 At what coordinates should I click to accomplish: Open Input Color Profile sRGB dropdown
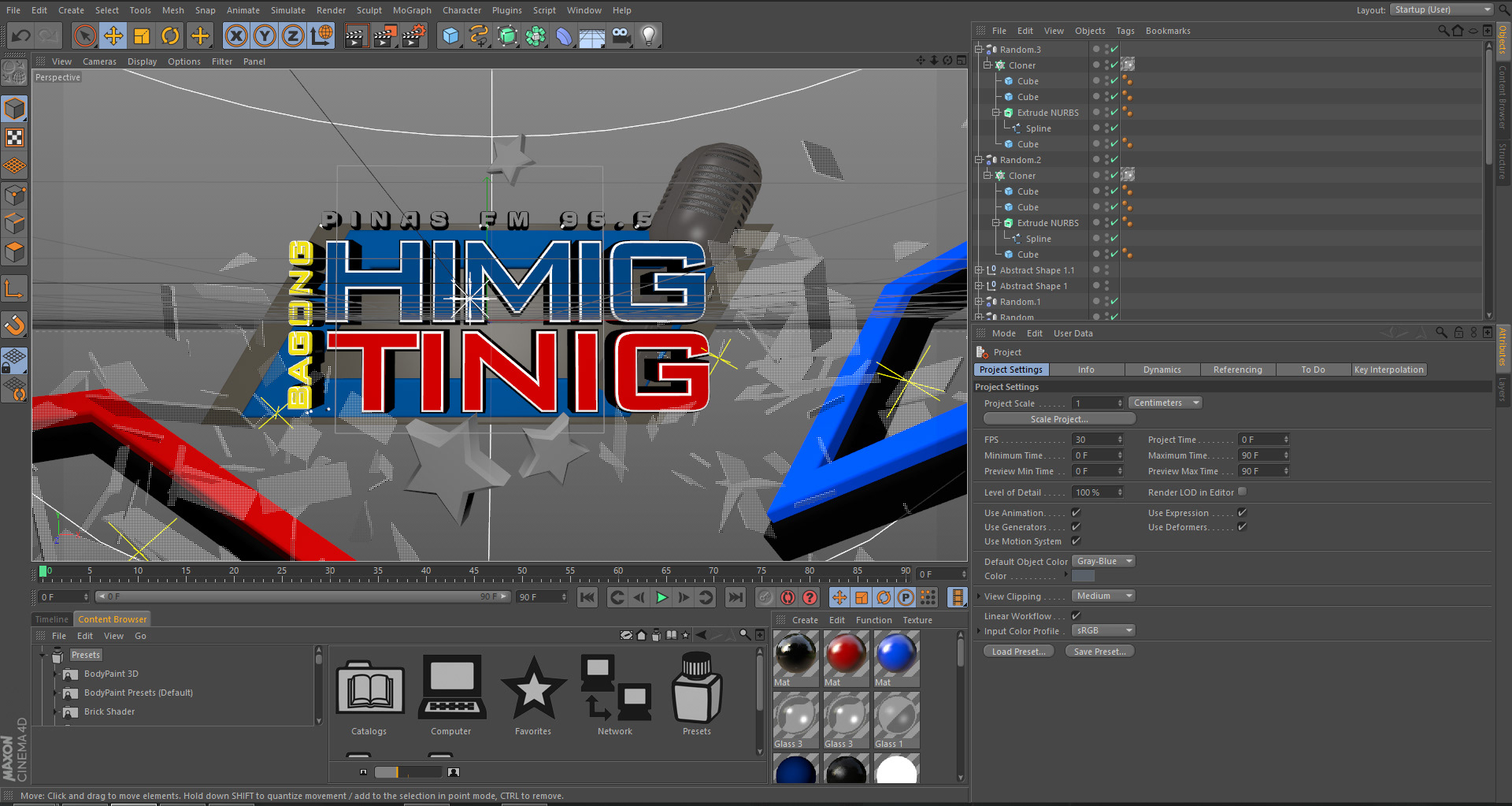[1102, 630]
